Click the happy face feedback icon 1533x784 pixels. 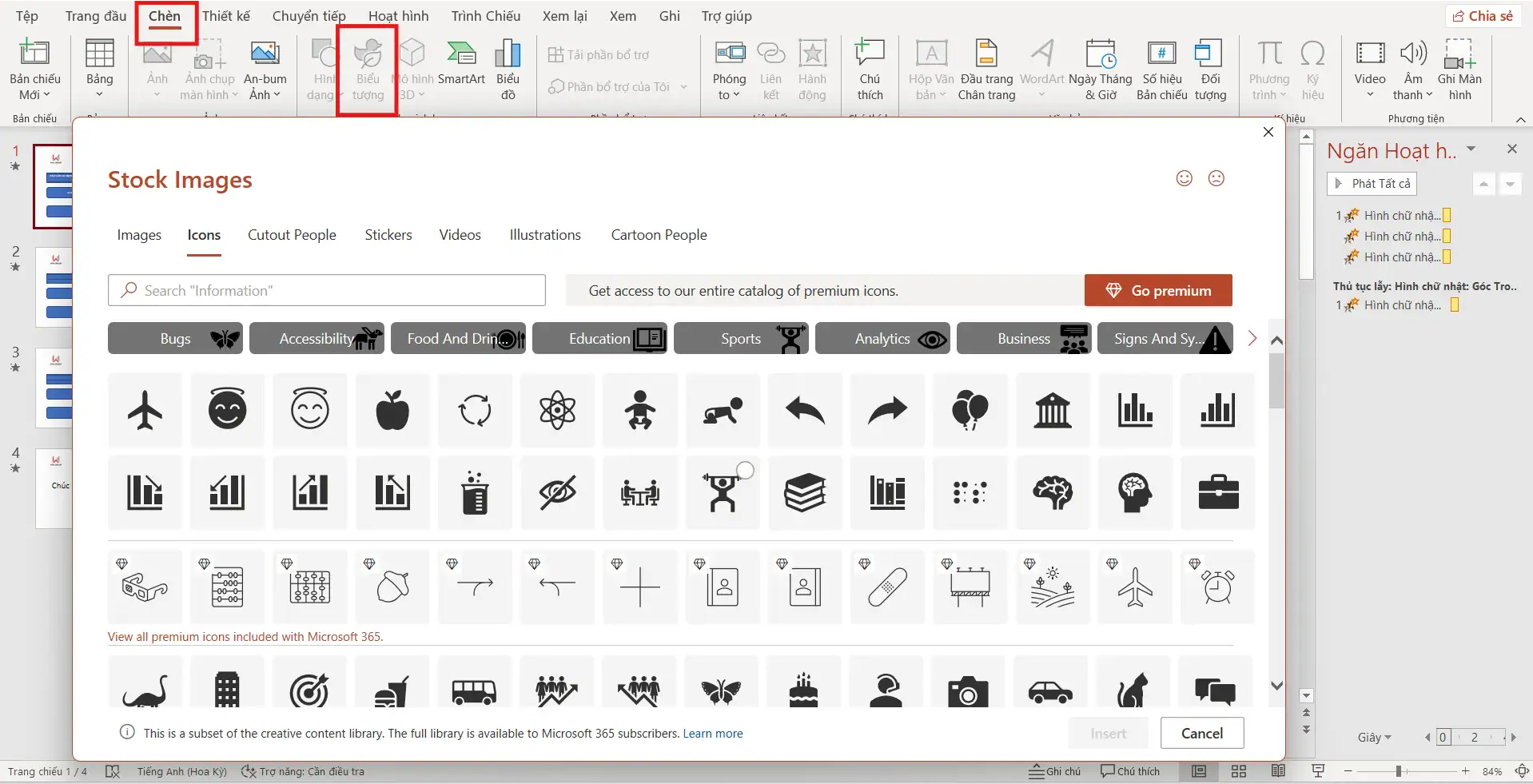(1185, 178)
